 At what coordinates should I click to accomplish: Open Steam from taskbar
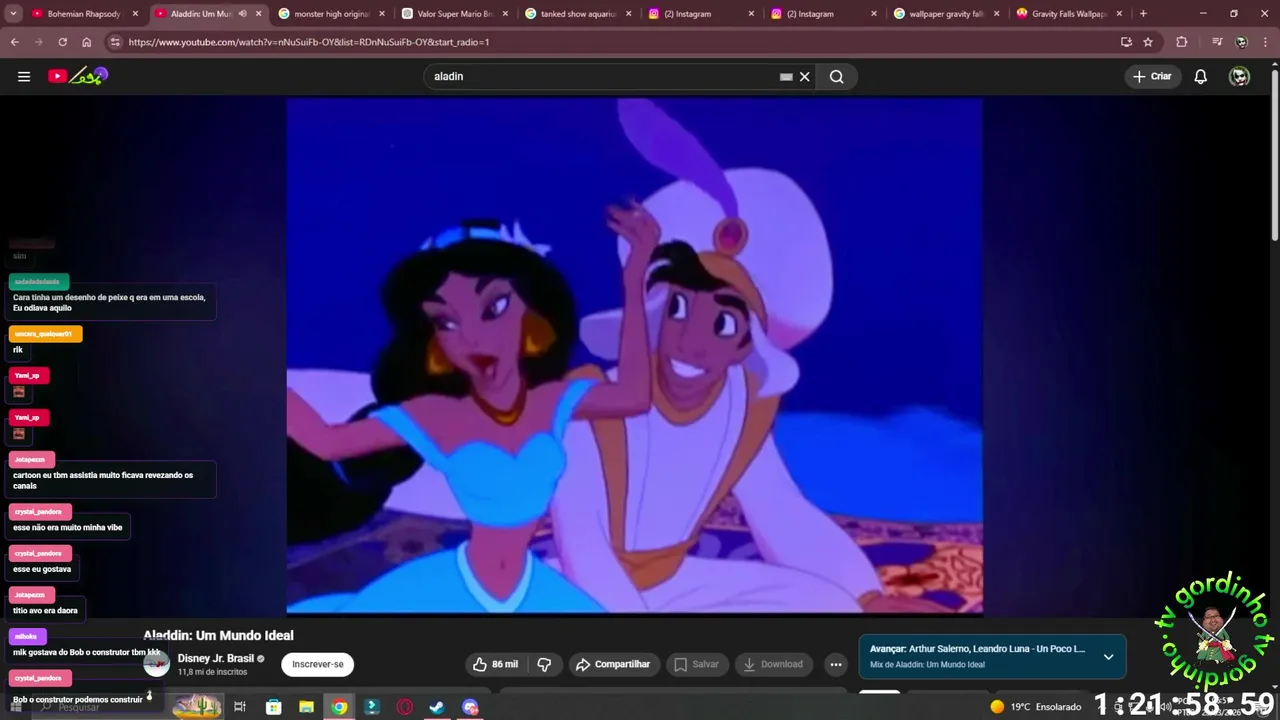437,707
